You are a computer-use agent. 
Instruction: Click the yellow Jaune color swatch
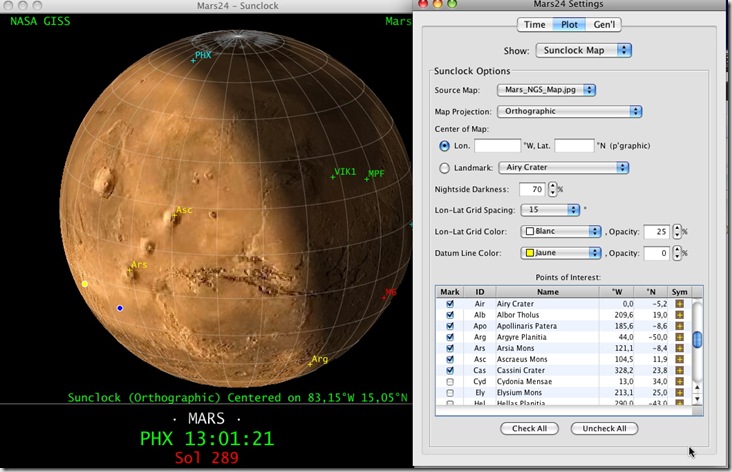tap(530, 253)
